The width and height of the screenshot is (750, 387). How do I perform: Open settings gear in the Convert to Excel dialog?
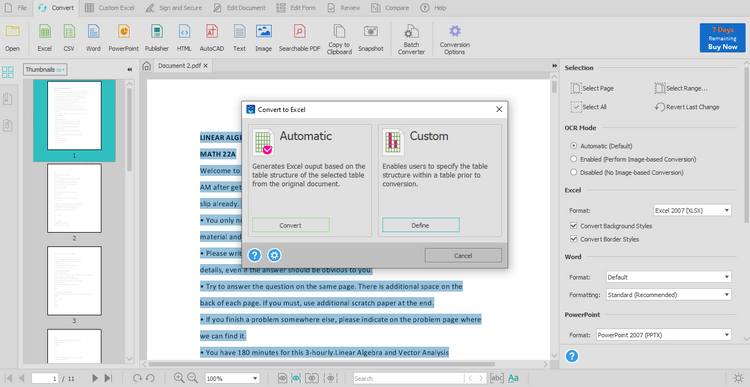point(274,255)
